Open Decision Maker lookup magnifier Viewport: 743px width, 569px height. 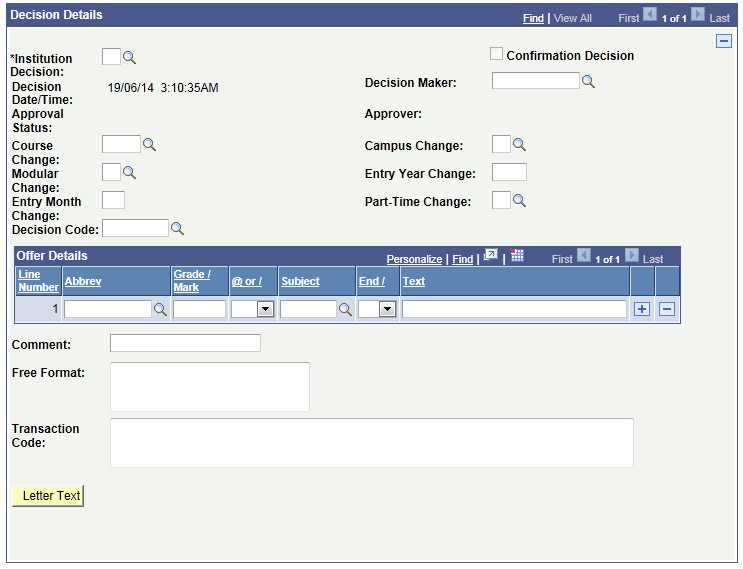click(588, 81)
